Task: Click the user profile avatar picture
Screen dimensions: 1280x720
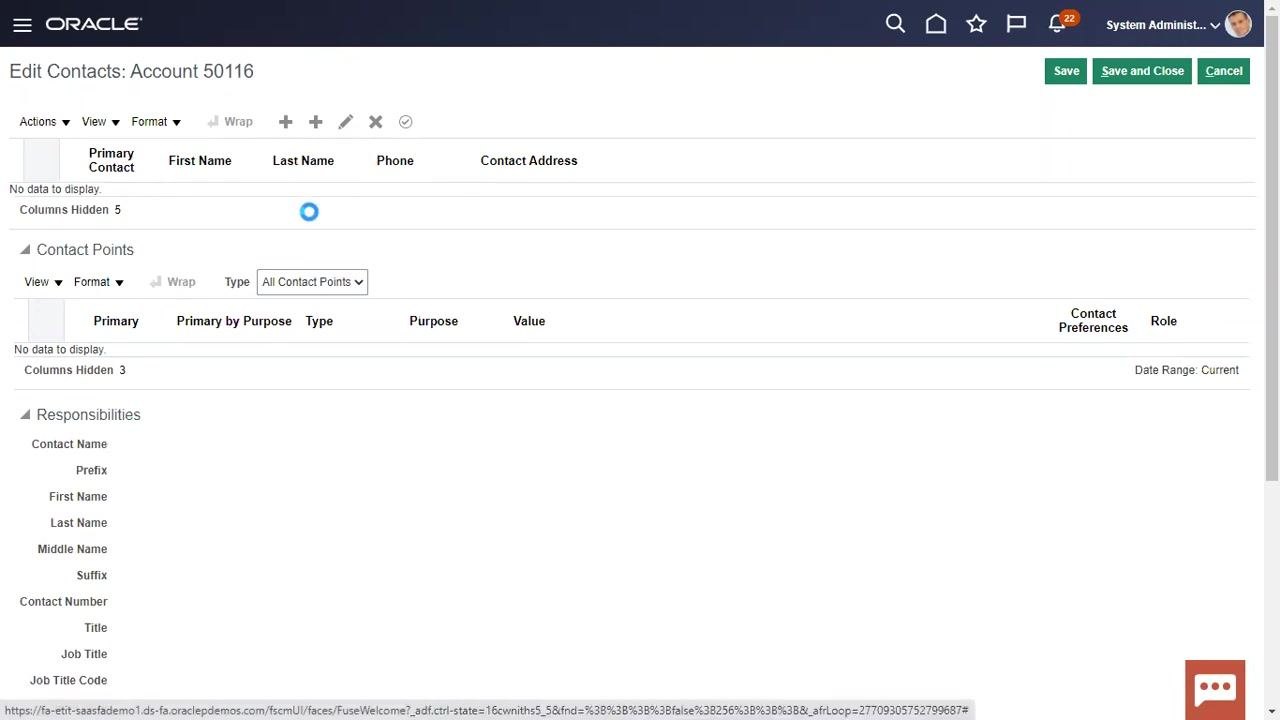Action: click(1238, 24)
